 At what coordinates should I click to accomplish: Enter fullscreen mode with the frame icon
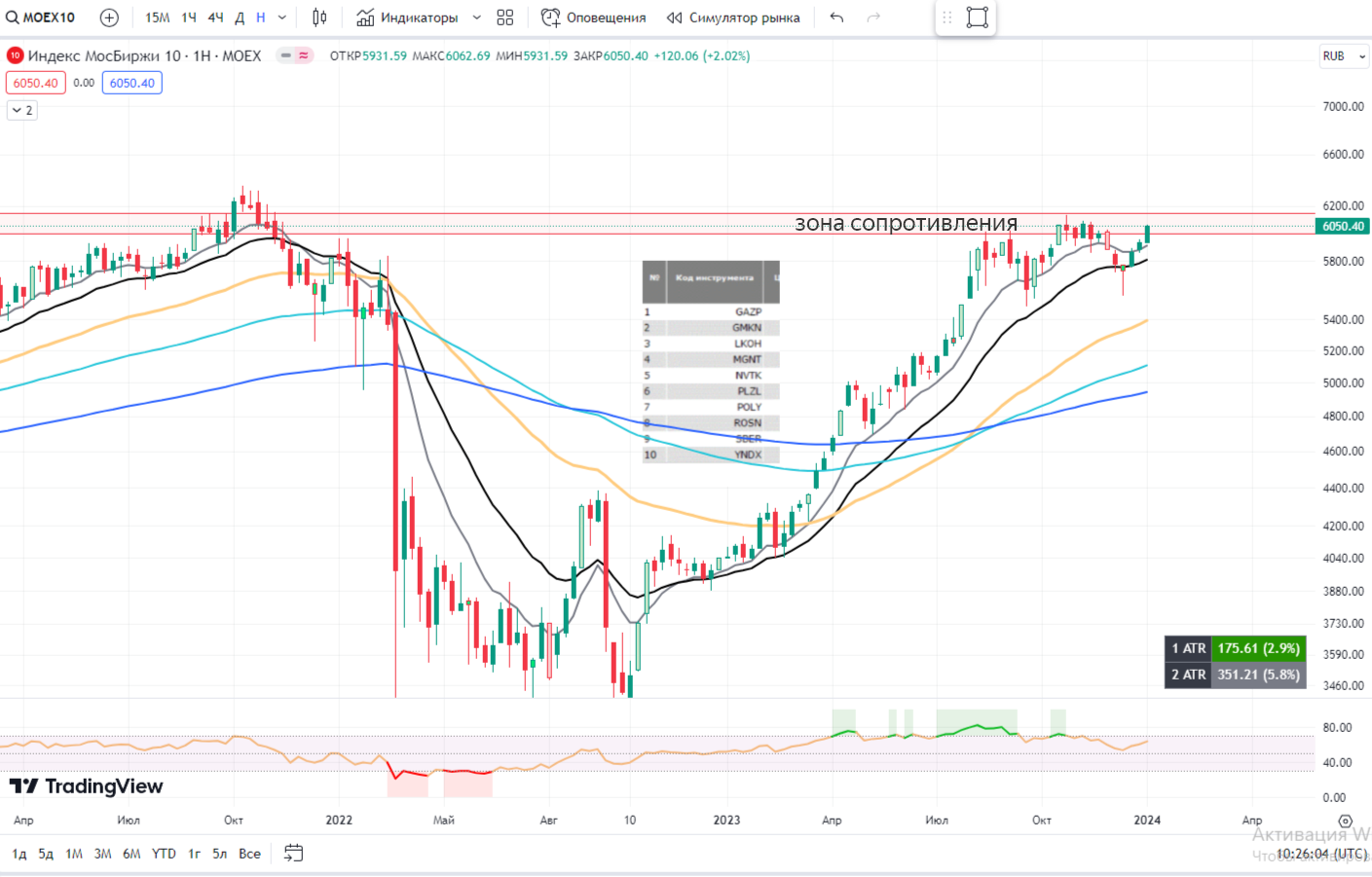[978, 18]
